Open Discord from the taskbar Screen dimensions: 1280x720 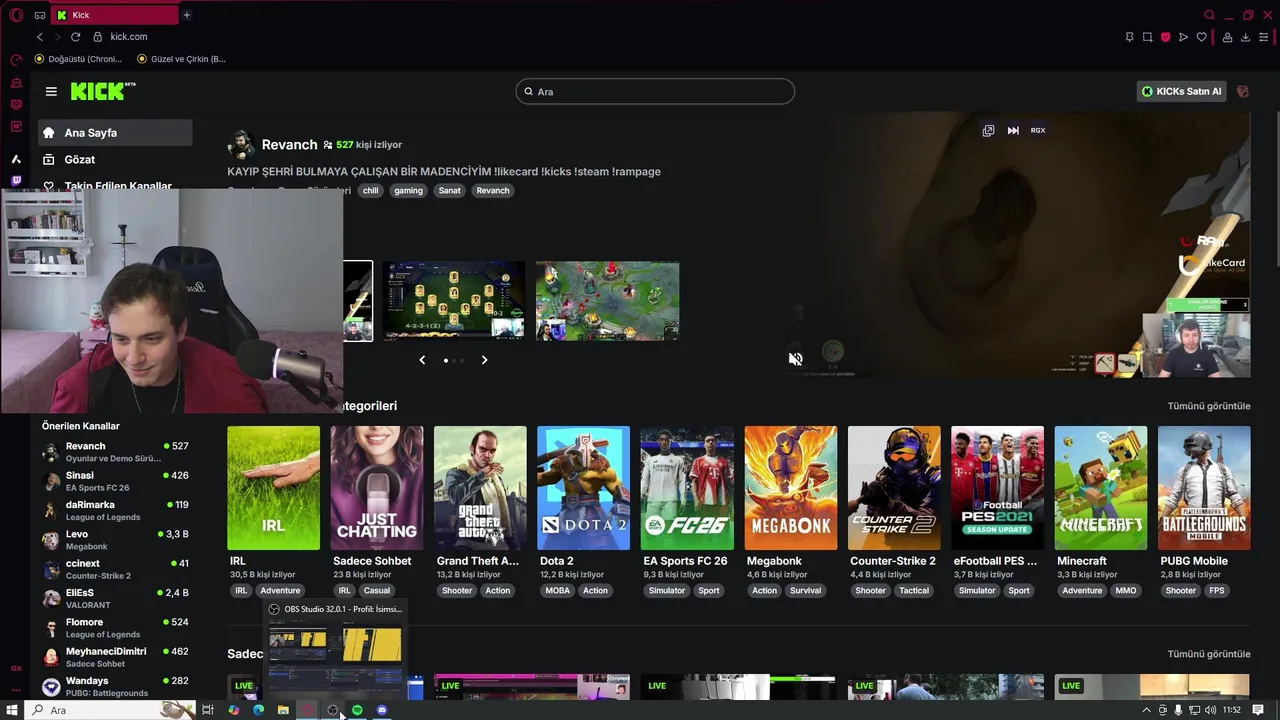click(x=382, y=710)
